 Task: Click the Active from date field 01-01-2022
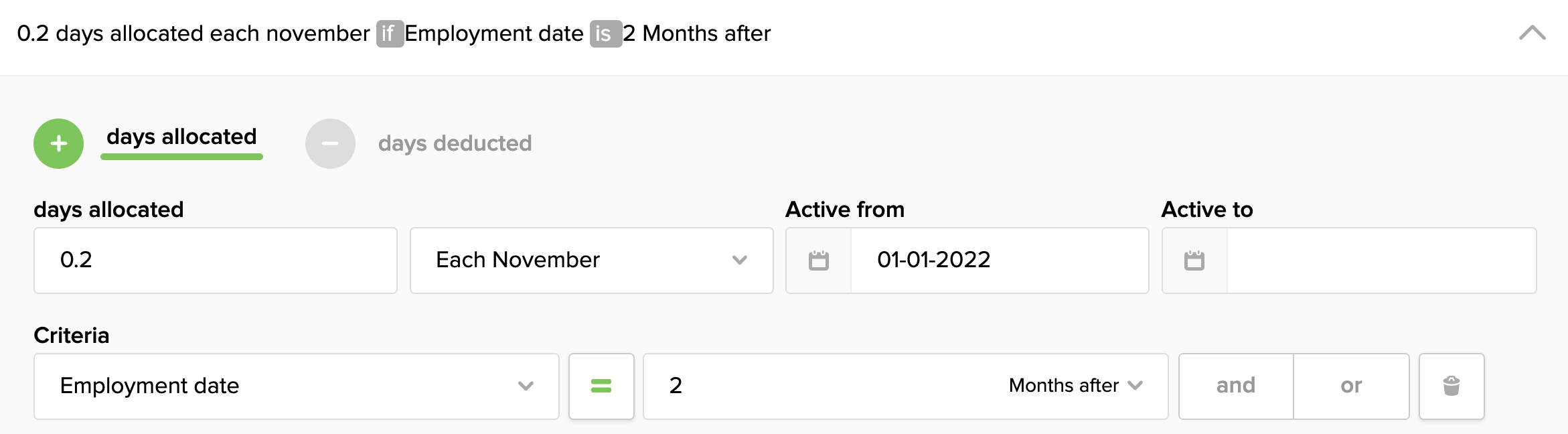999,260
